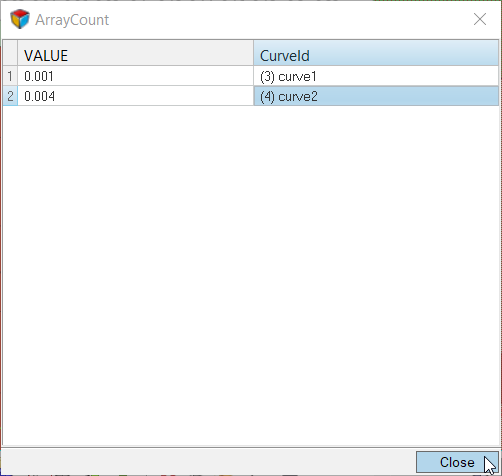502x476 pixels.
Task: Click the blank space under the VALUE column
Action: click(135, 276)
